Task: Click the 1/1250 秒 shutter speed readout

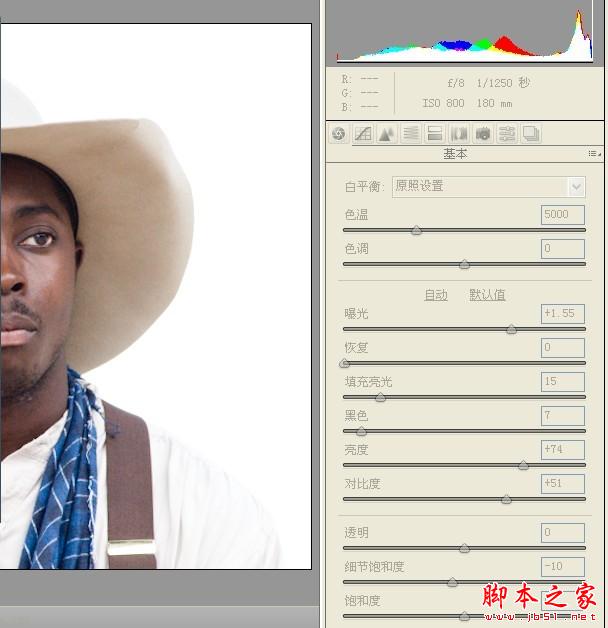Action: 503,83
